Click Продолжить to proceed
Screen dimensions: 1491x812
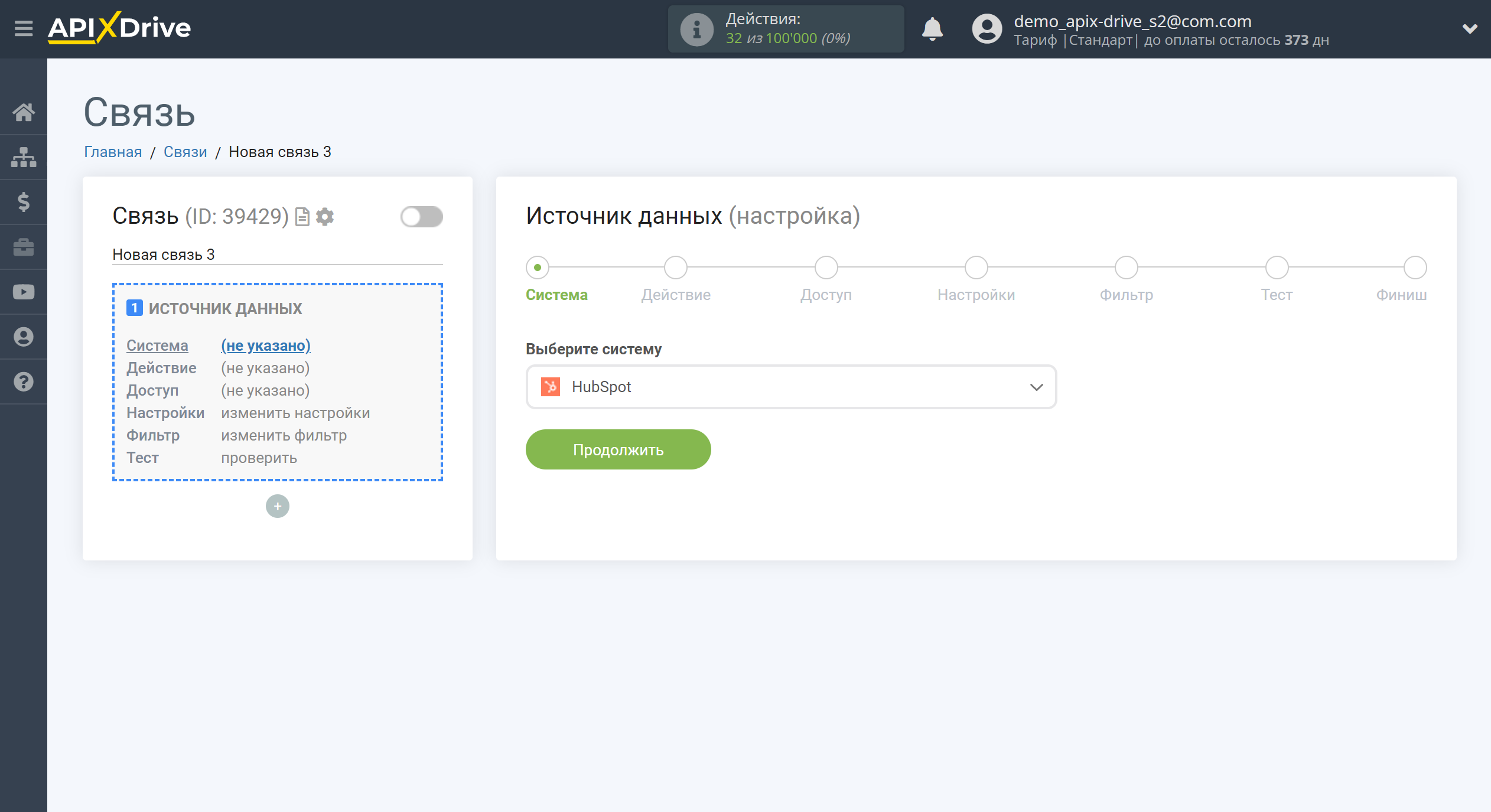click(x=618, y=449)
